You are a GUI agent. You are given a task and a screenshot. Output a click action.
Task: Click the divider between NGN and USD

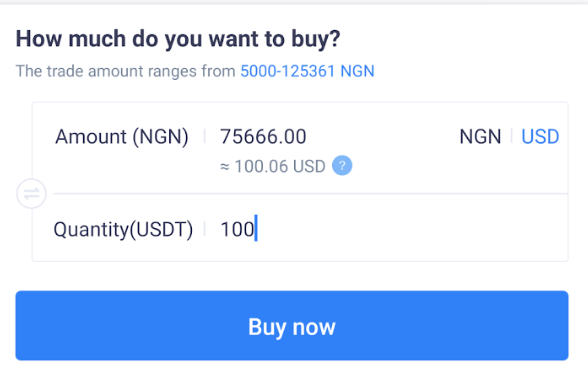click(x=512, y=136)
